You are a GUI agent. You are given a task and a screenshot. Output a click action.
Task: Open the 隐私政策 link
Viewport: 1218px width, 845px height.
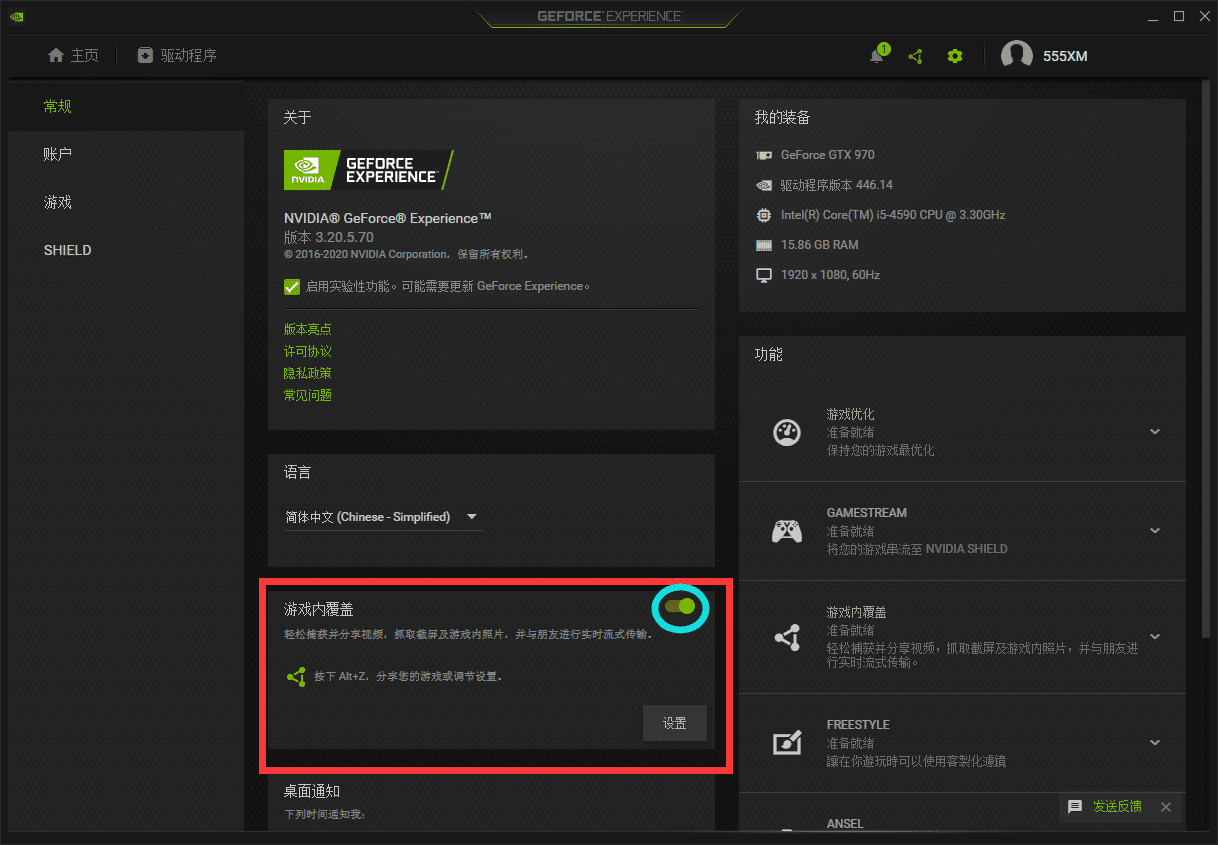(308, 373)
